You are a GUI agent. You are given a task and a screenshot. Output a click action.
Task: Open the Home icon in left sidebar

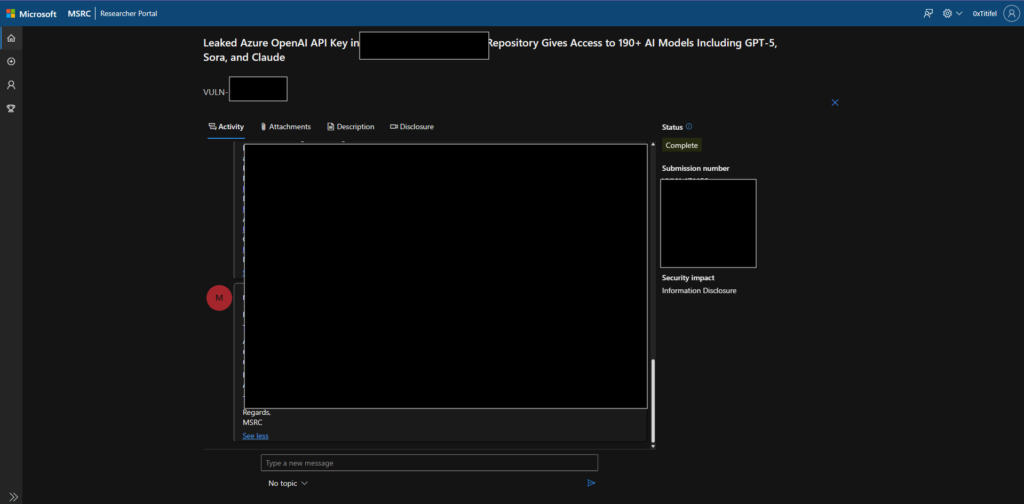(11, 38)
